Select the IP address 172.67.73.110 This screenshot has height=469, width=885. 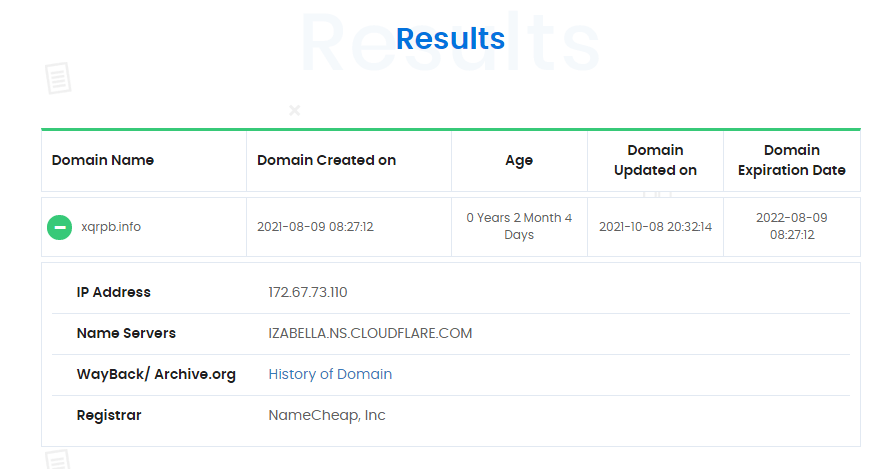(308, 292)
